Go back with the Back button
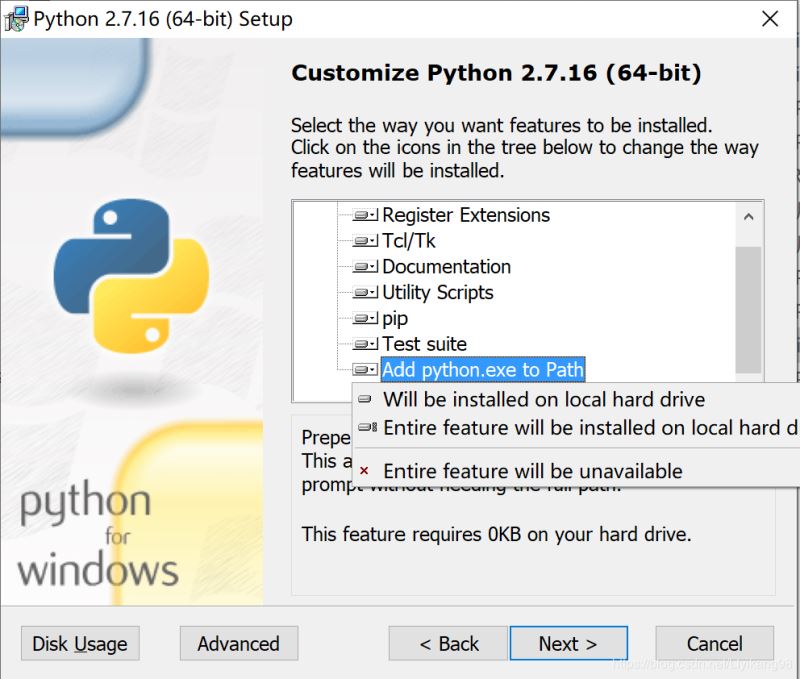 (448, 644)
